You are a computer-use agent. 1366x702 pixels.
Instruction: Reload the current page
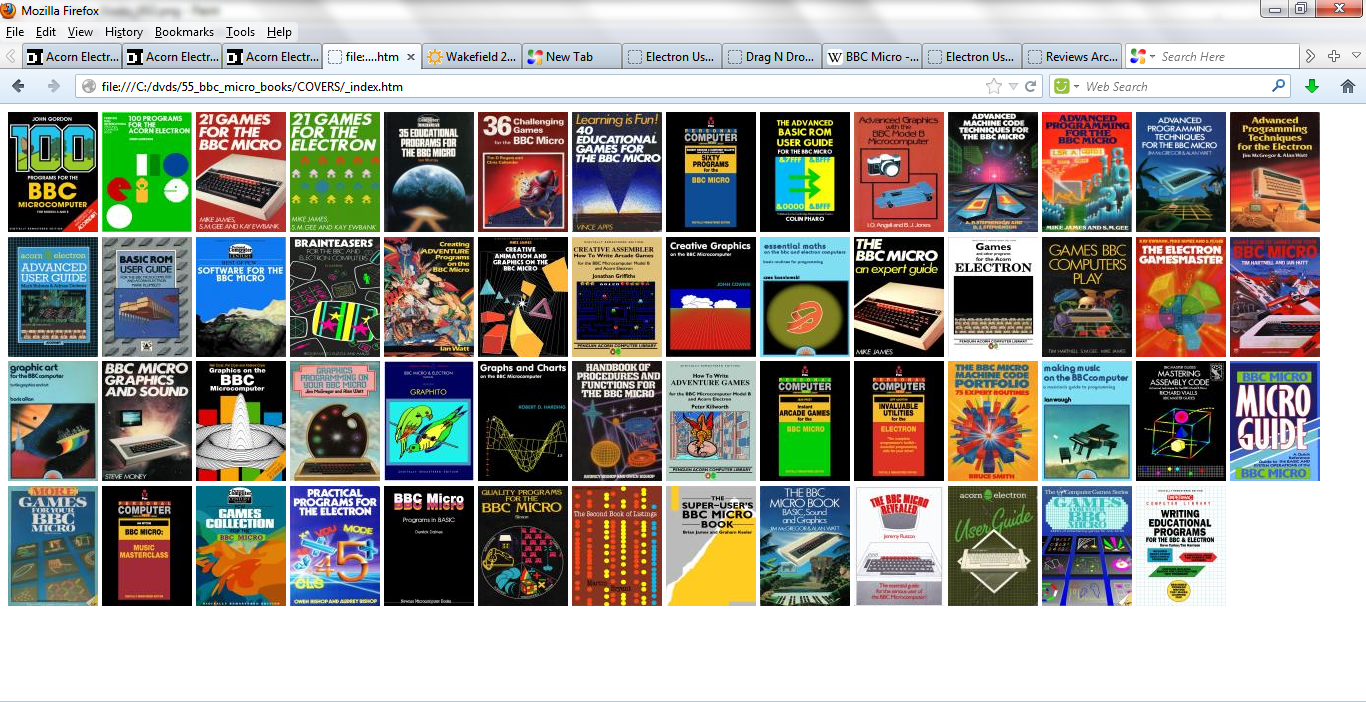click(1029, 87)
